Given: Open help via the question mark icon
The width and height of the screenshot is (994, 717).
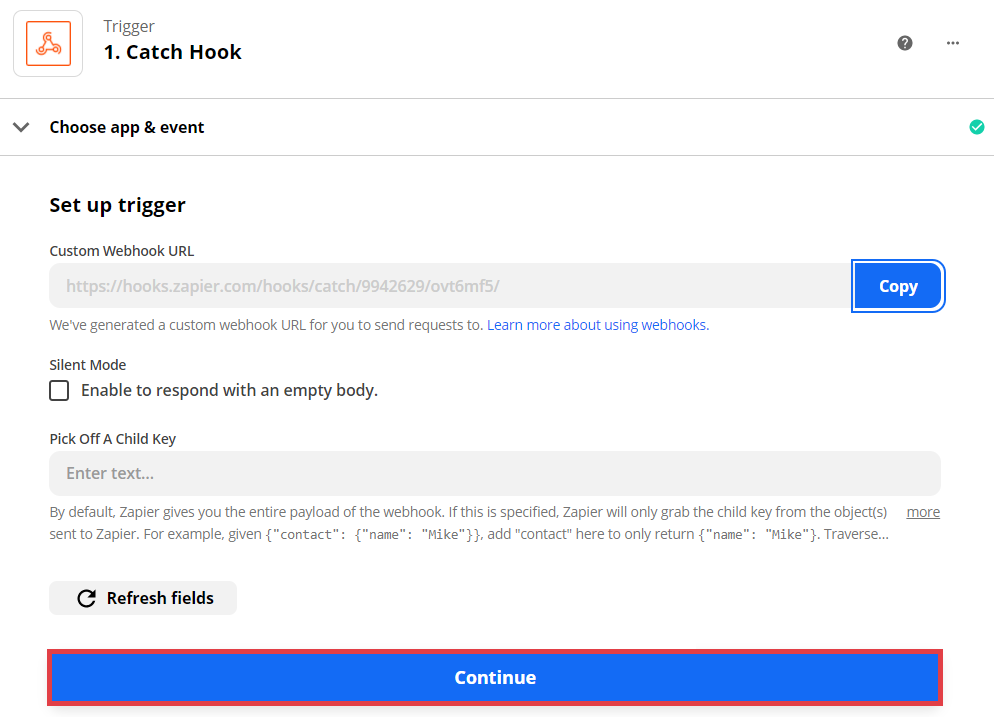Looking at the screenshot, I should coord(905,43).
